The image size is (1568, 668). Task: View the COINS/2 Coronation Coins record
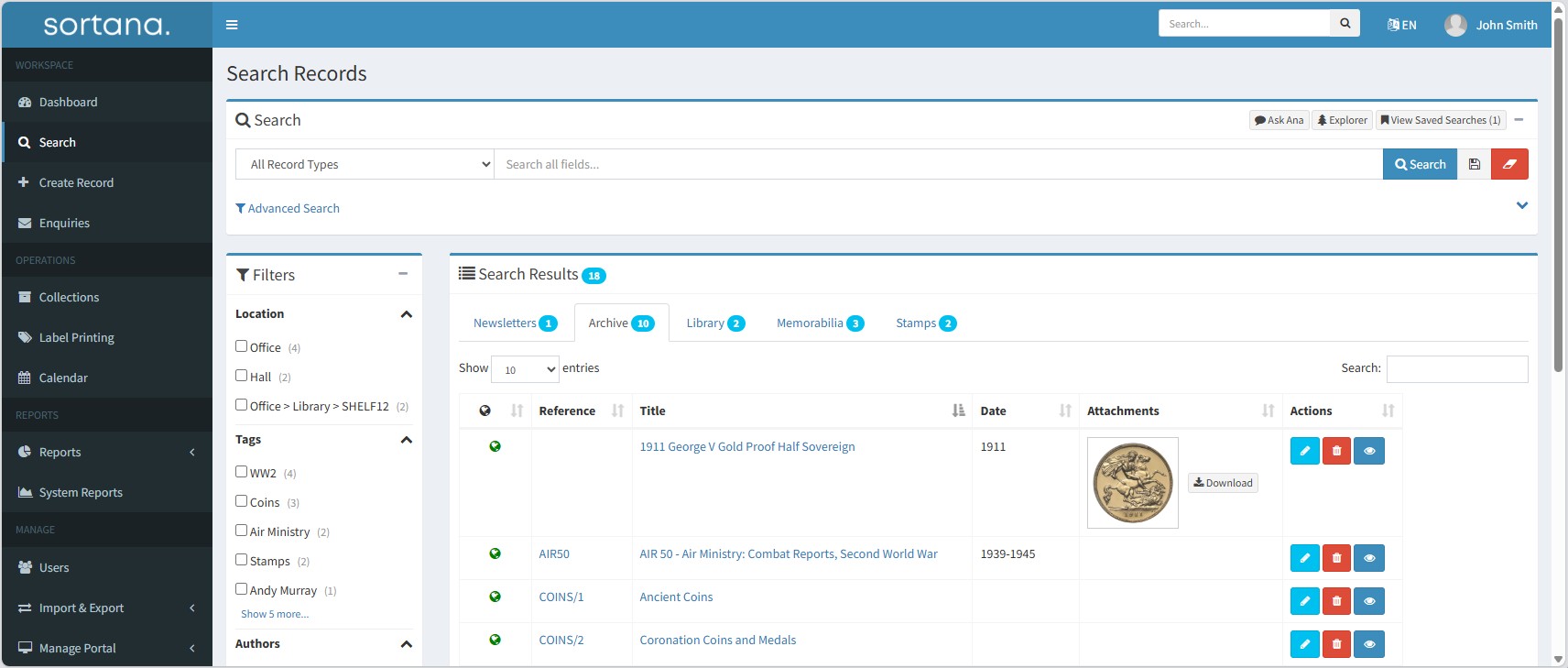pos(1369,644)
